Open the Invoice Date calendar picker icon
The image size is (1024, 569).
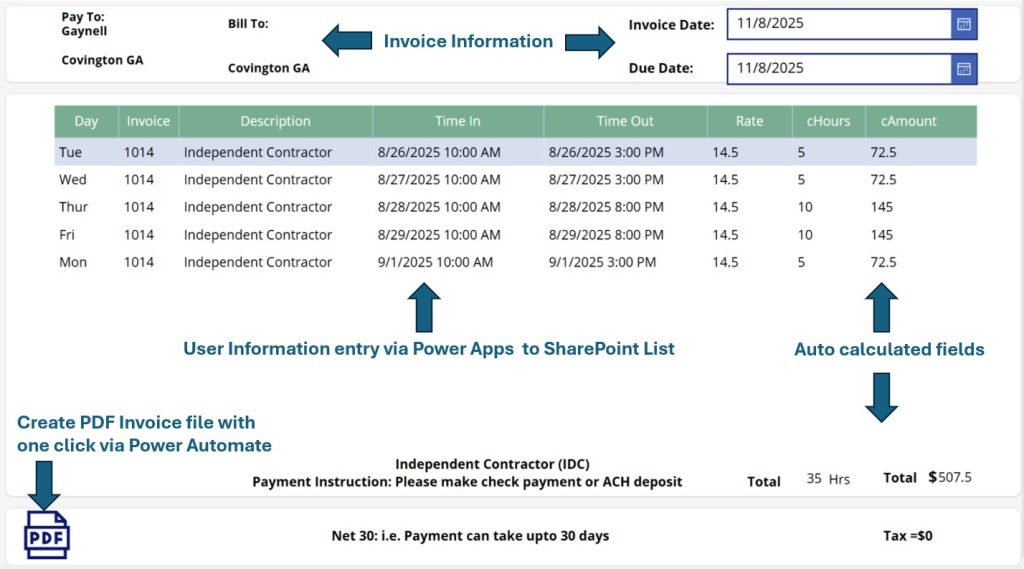964,24
